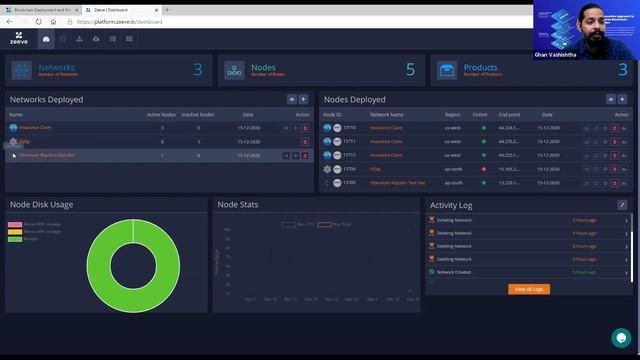Toggle the eye icon in Networks Deployed header
Viewport: 640px width, 360px height.
(x=291, y=99)
